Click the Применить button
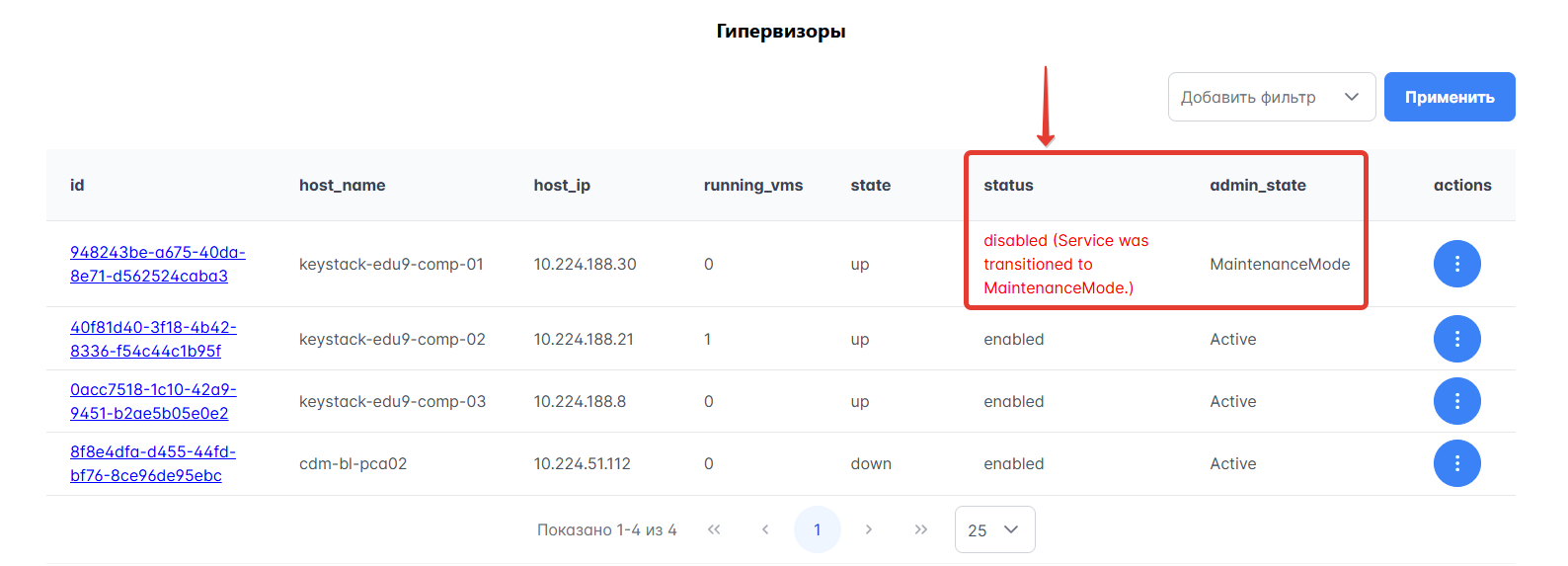The width and height of the screenshot is (1568, 566). tap(1449, 97)
